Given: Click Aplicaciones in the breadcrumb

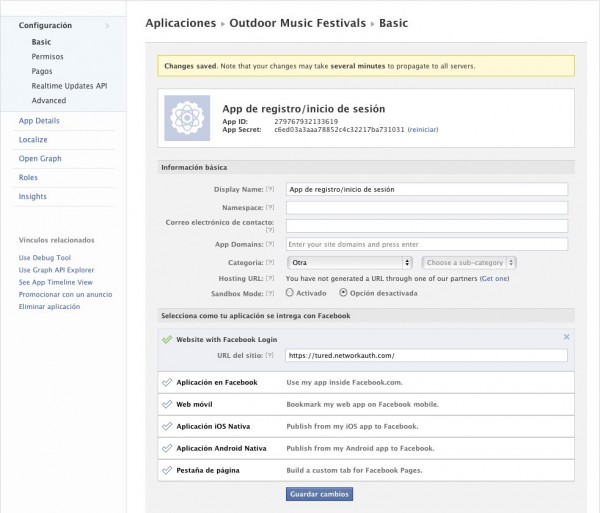Looking at the screenshot, I should click(x=181, y=23).
